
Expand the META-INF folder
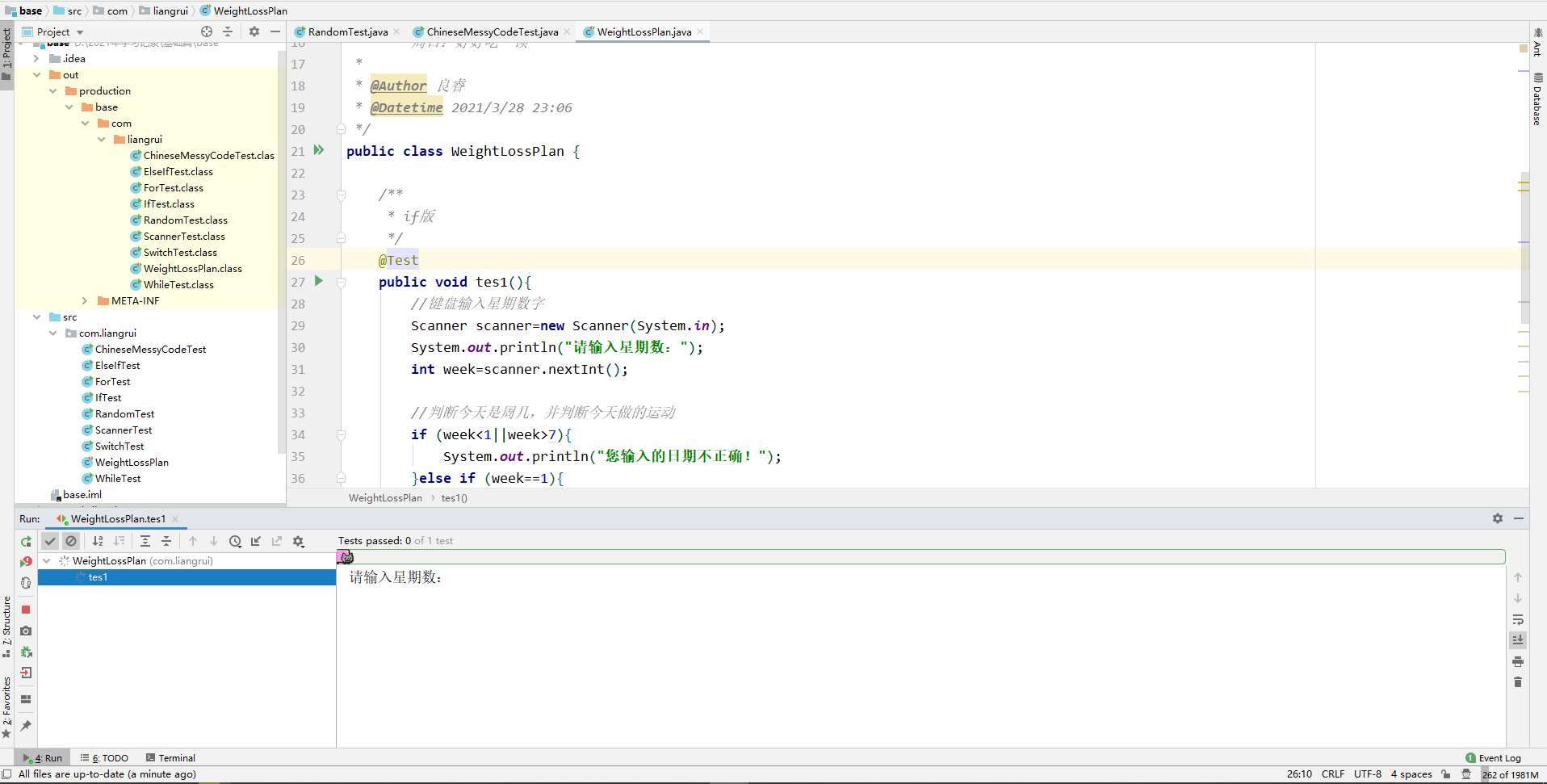click(x=85, y=300)
